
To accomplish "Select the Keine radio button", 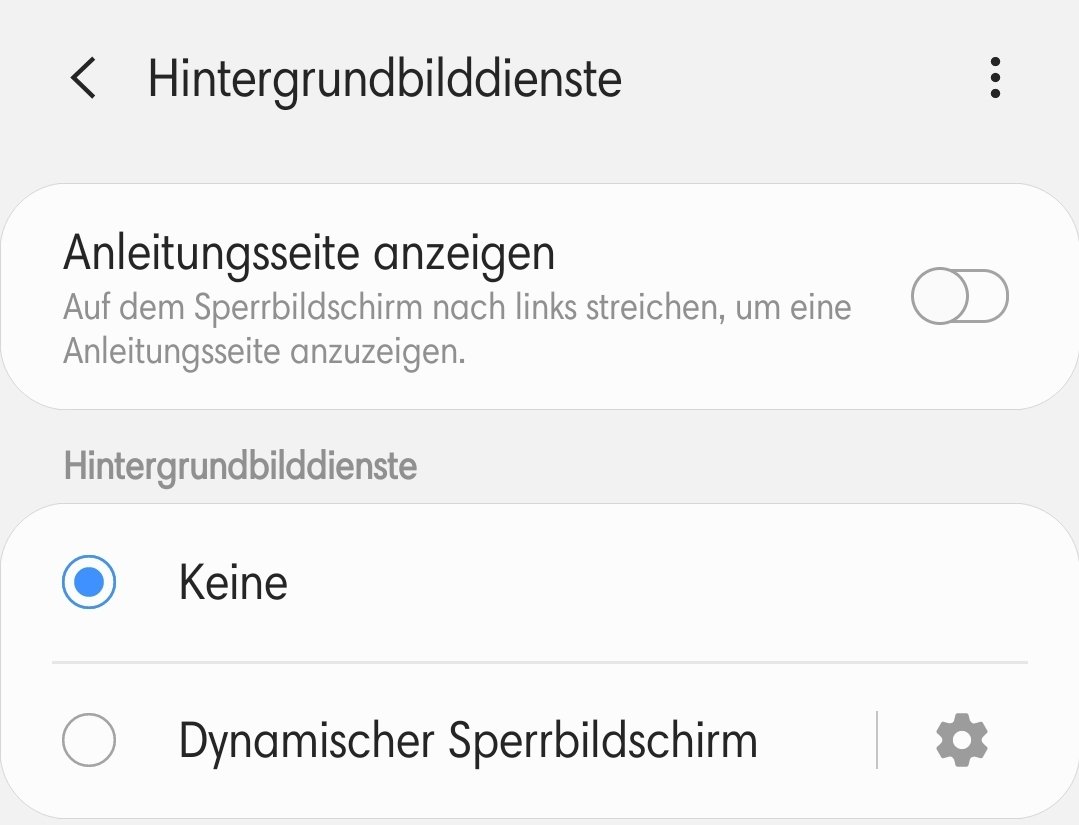I will [x=89, y=582].
